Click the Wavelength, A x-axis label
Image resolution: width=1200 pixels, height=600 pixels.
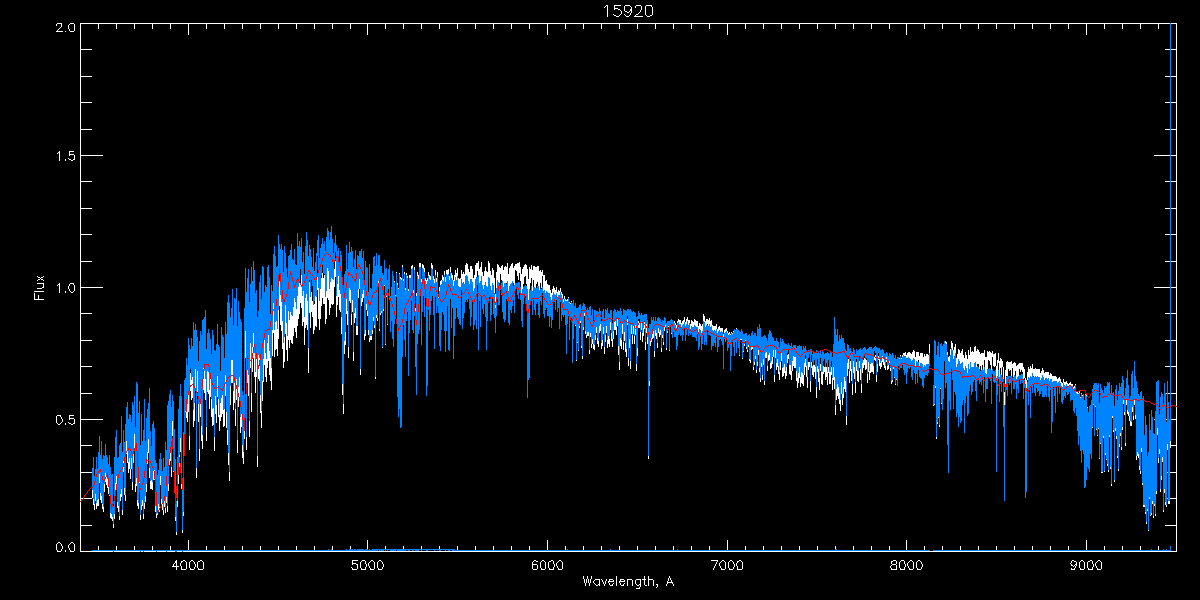coord(627,581)
